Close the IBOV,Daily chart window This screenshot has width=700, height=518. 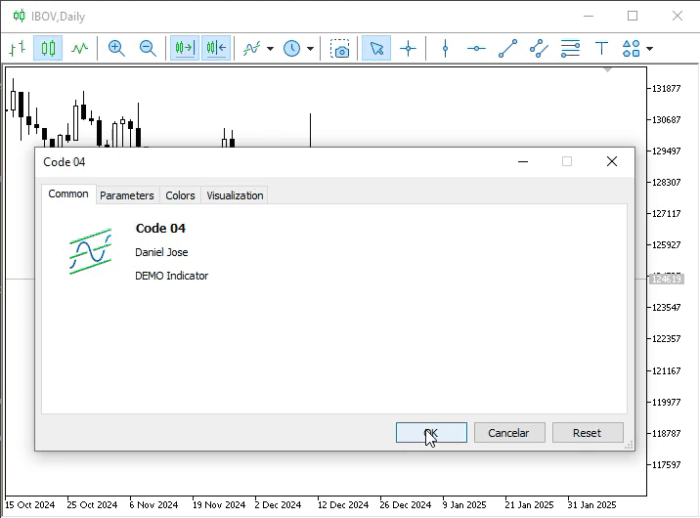(678, 16)
